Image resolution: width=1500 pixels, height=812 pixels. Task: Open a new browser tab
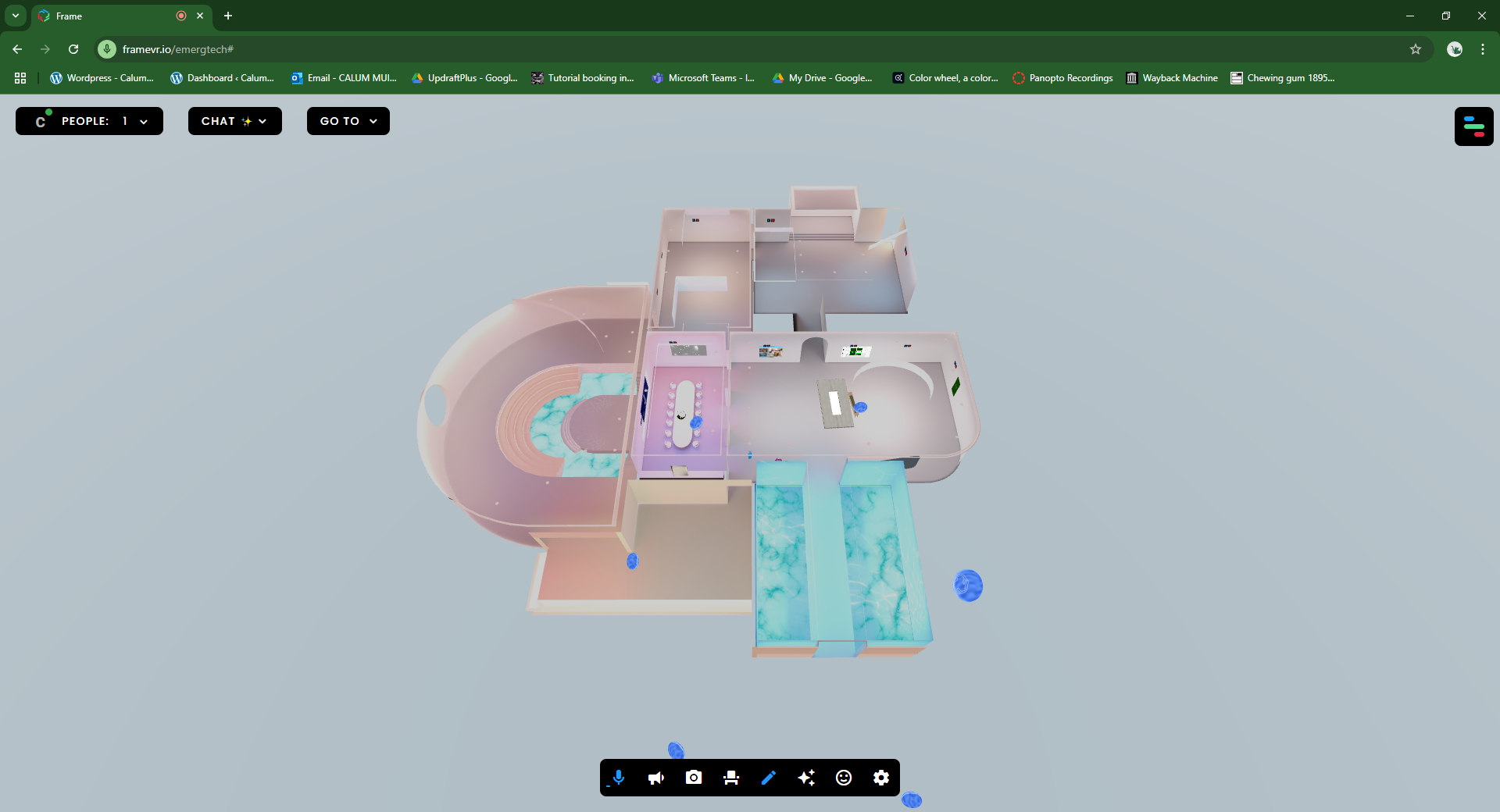[x=228, y=16]
